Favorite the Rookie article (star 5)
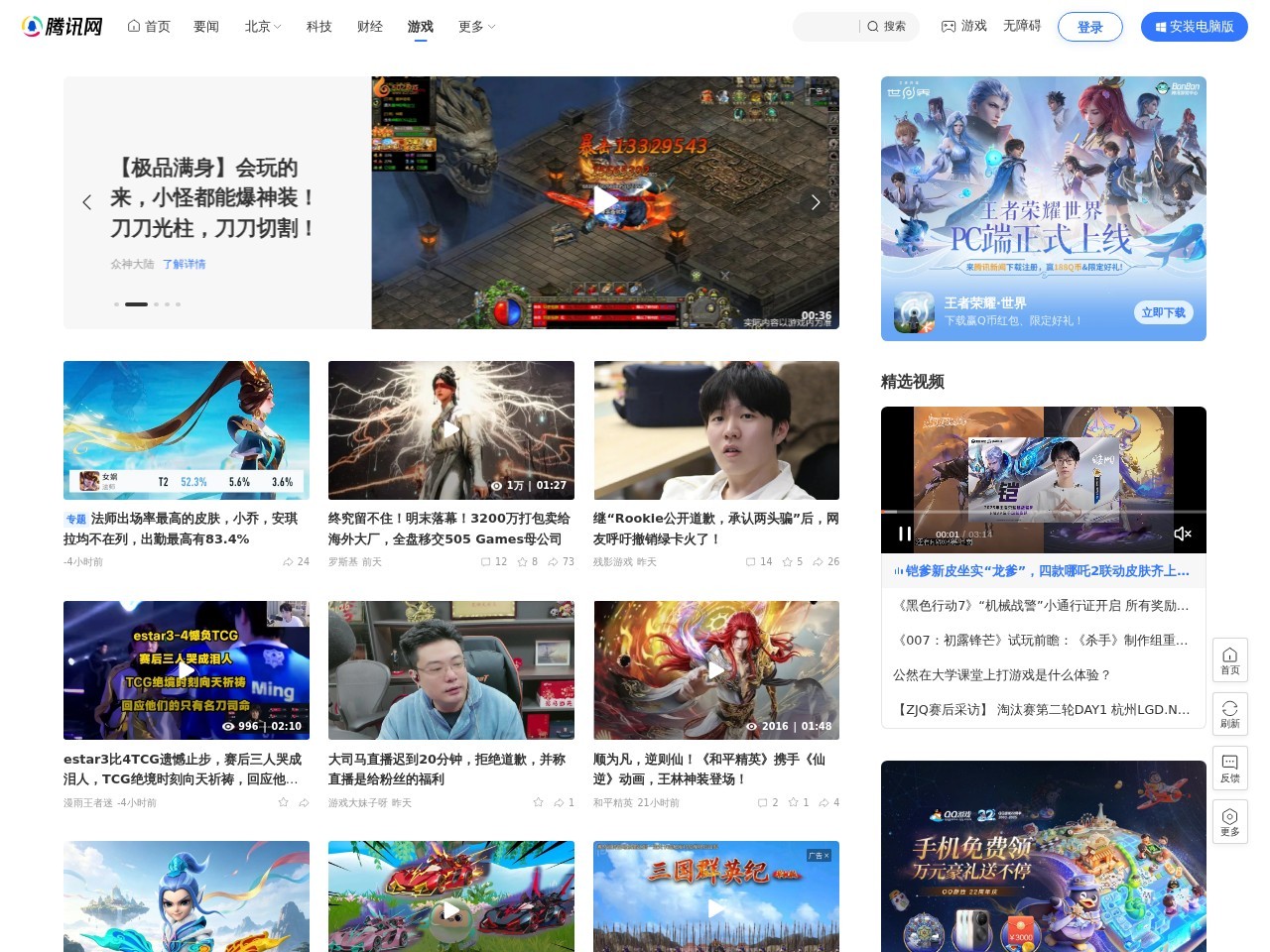The image size is (1270, 952). (x=792, y=561)
